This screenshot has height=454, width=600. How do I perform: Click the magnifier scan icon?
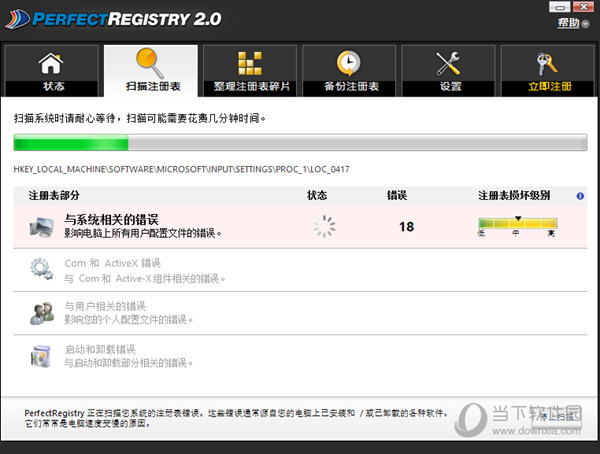click(x=149, y=62)
